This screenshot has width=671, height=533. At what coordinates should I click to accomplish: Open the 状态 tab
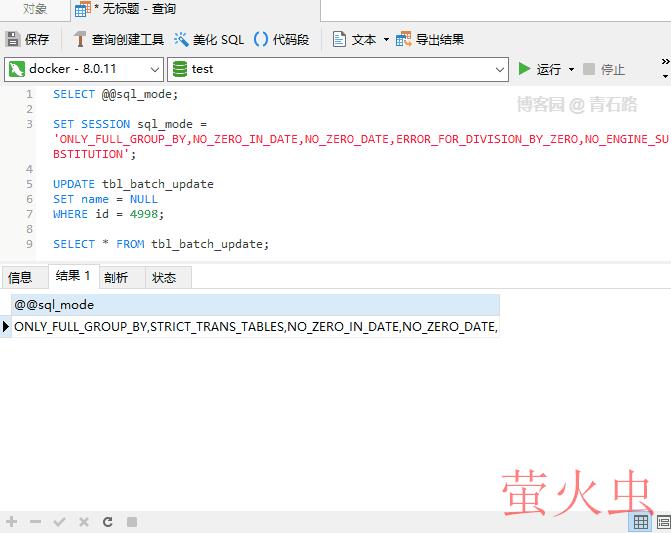click(164, 277)
